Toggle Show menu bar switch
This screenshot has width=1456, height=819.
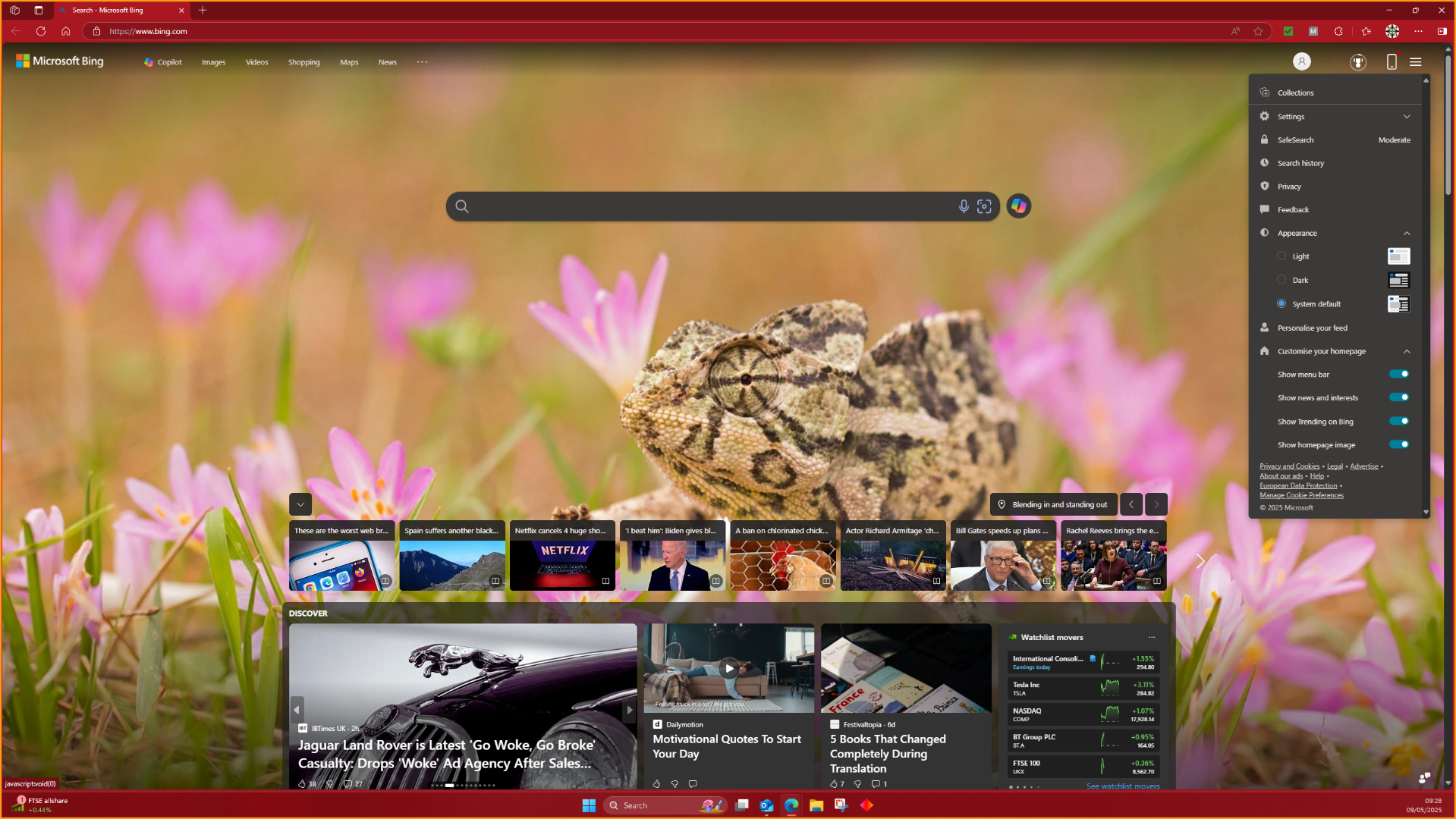1398,374
